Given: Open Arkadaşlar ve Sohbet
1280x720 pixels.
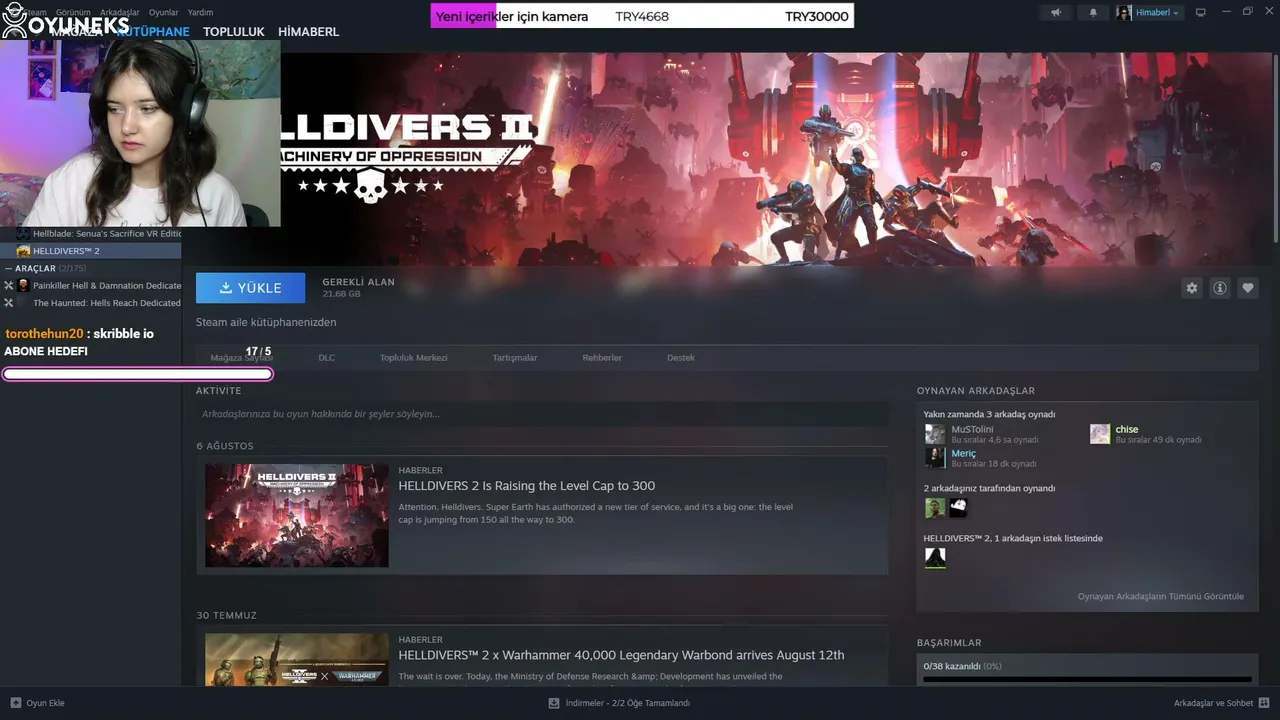Looking at the screenshot, I should coord(1213,703).
